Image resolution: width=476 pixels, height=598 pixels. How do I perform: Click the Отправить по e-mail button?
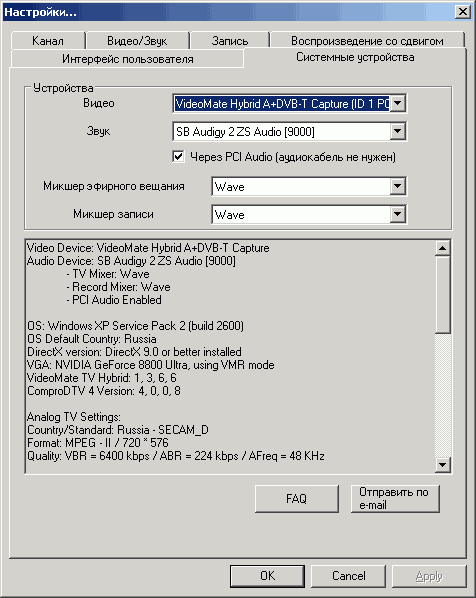pyautogui.click(x=395, y=498)
